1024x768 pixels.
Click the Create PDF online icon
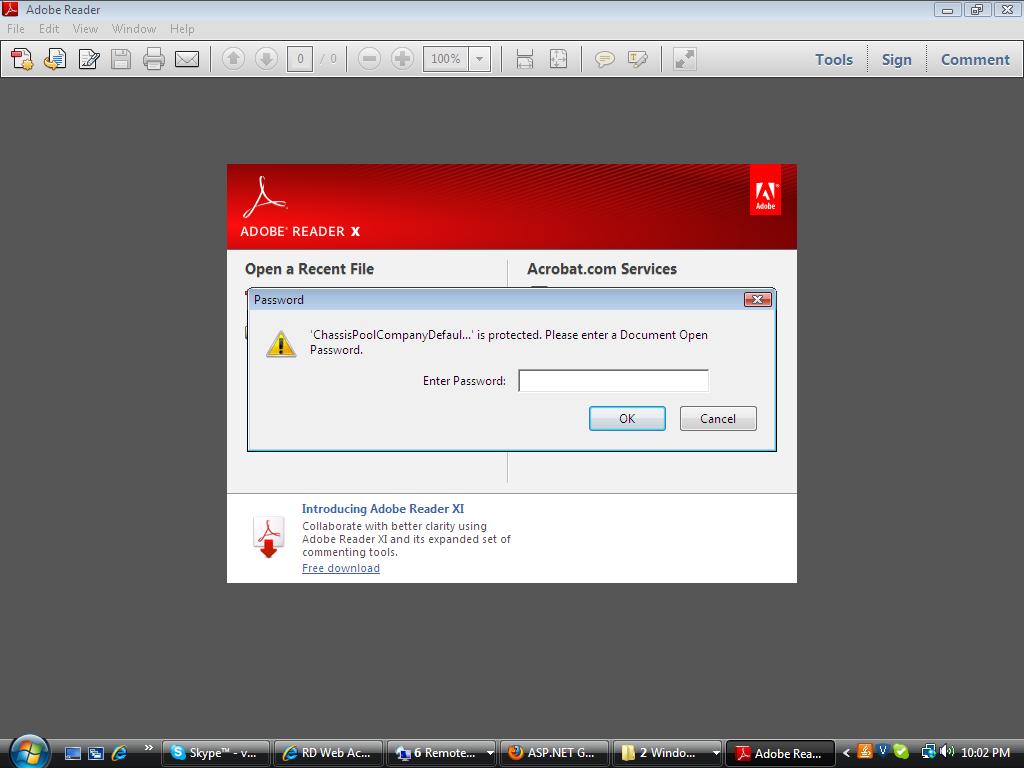pyautogui.click(x=22, y=59)
